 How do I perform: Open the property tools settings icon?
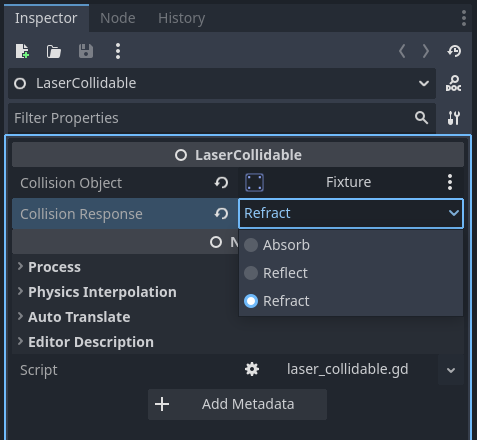(x=453, y=118)
